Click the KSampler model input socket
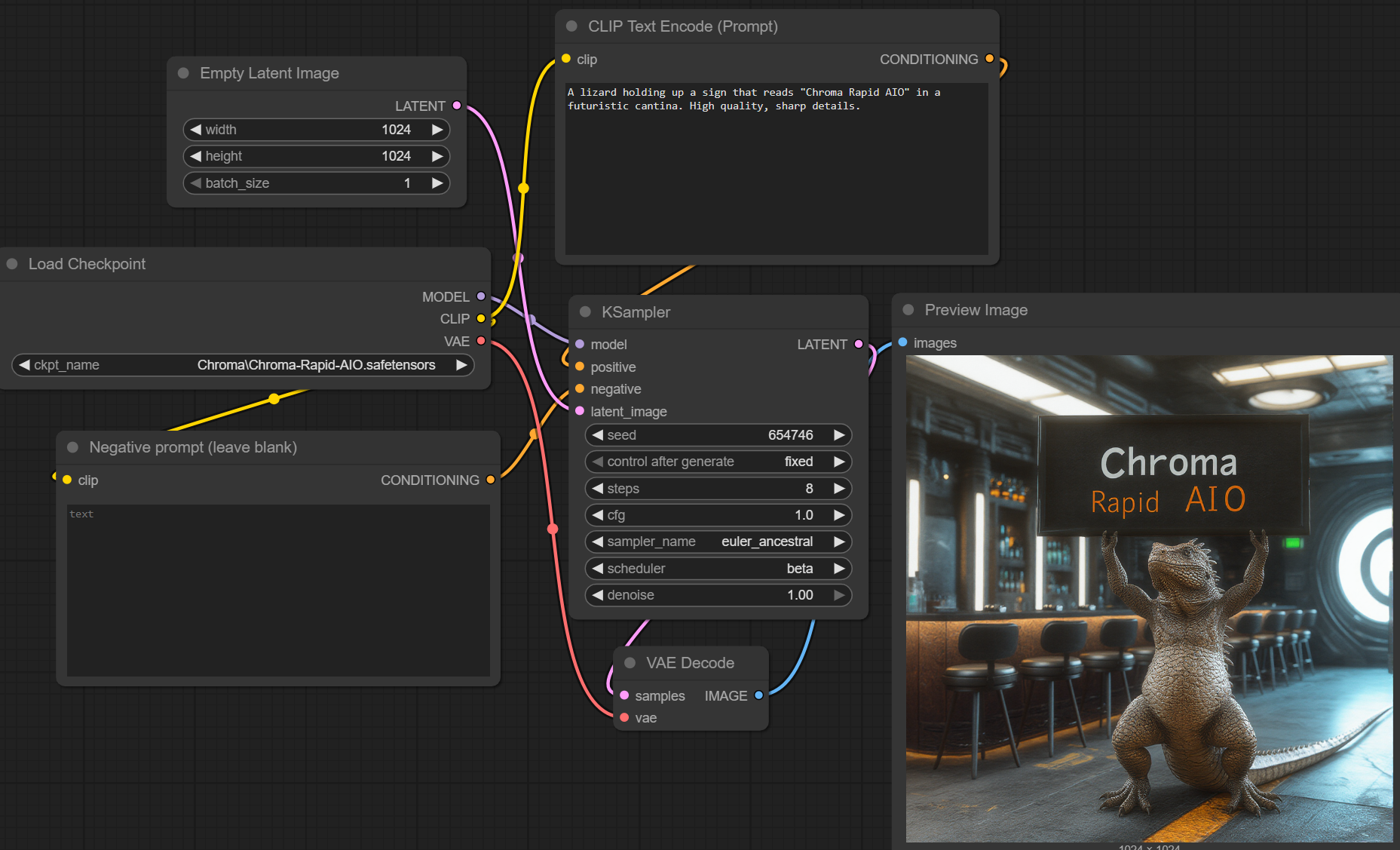This screenshot has height=850, width=1400. point(580,344)
